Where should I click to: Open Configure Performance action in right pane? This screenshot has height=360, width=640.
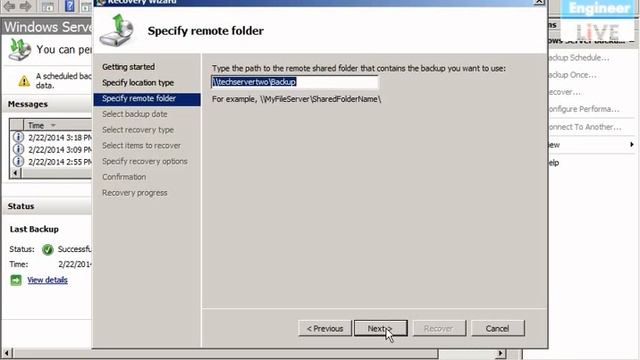click(x=583, y=109)
